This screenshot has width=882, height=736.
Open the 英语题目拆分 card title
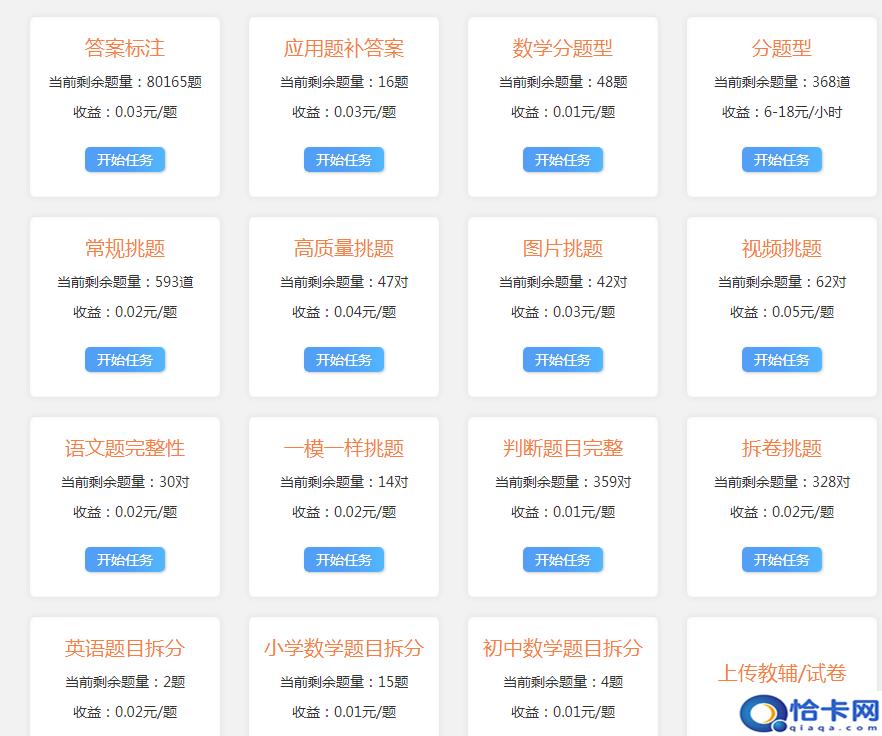pos(125,648)
